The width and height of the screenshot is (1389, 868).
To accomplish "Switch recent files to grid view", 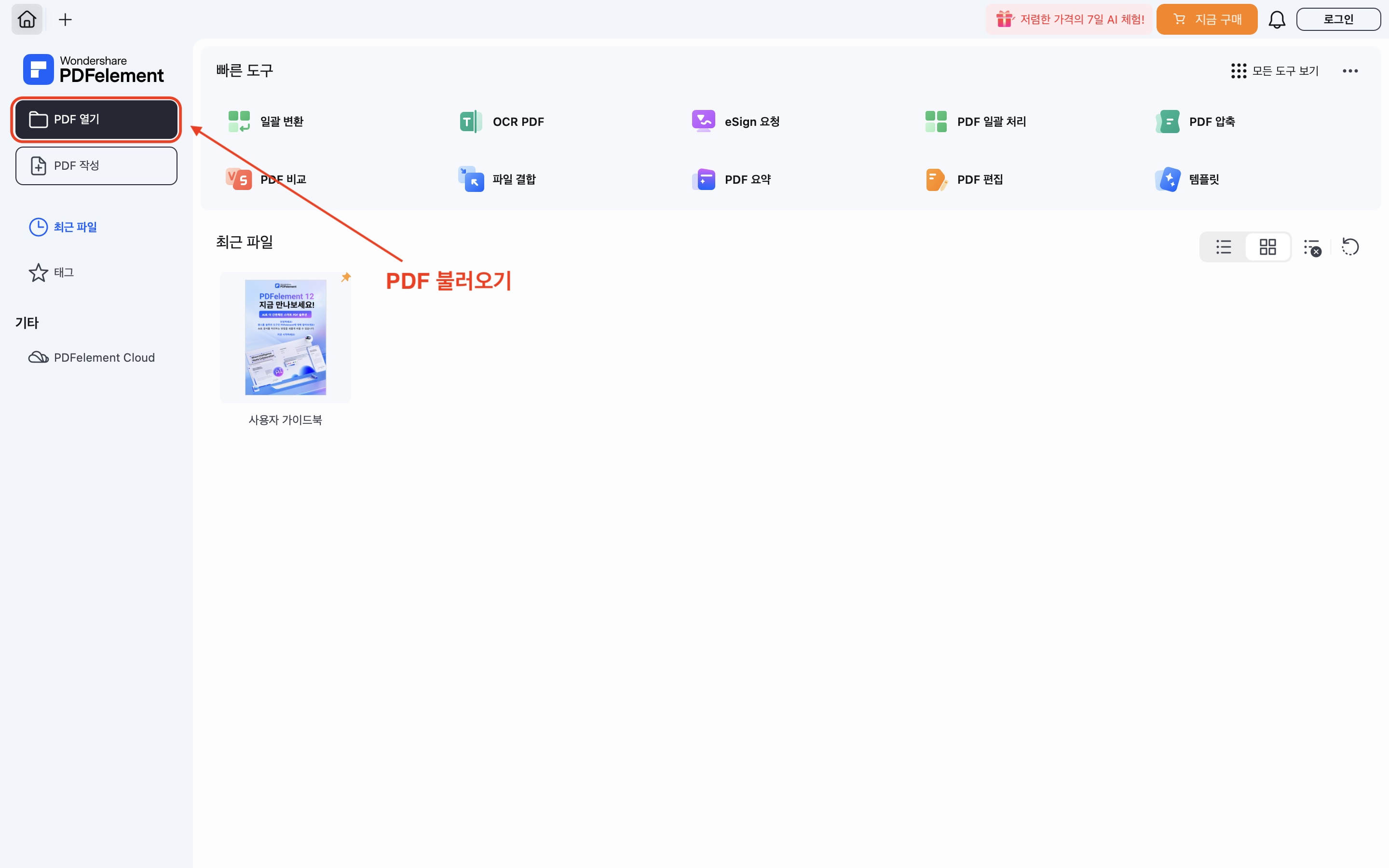I will (1267, 247).
